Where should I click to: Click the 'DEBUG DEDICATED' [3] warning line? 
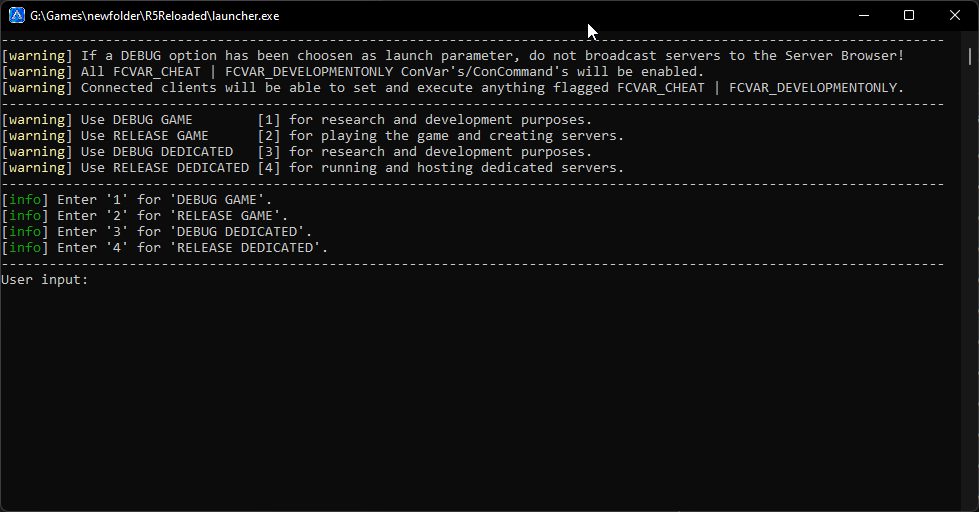click(297, 152)
